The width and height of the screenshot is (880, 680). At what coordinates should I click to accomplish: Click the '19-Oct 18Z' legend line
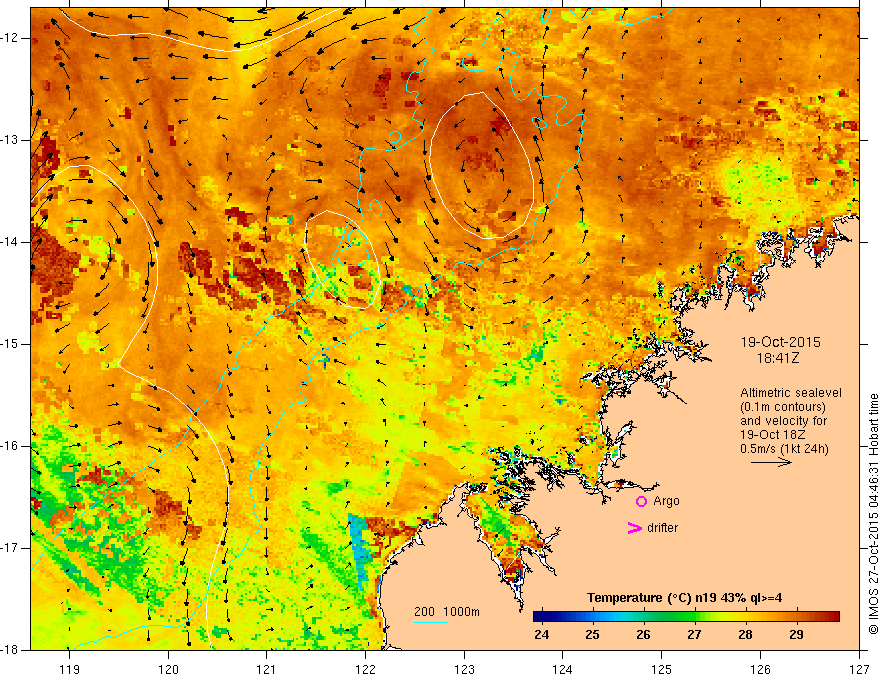(x=771, y=435)
